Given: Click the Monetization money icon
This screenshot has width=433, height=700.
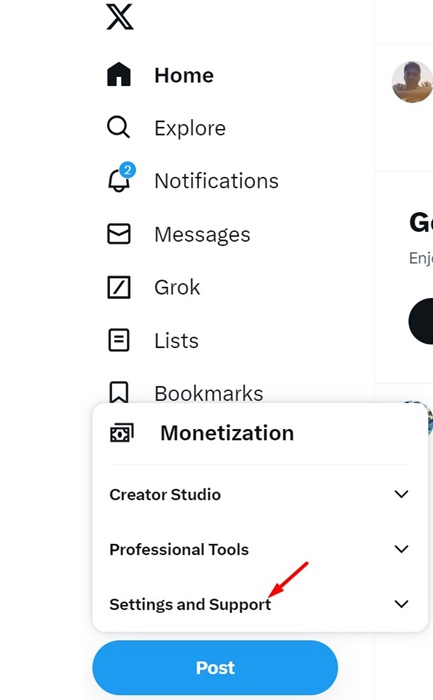Looking at the screenshot, I should coord(121,433).
